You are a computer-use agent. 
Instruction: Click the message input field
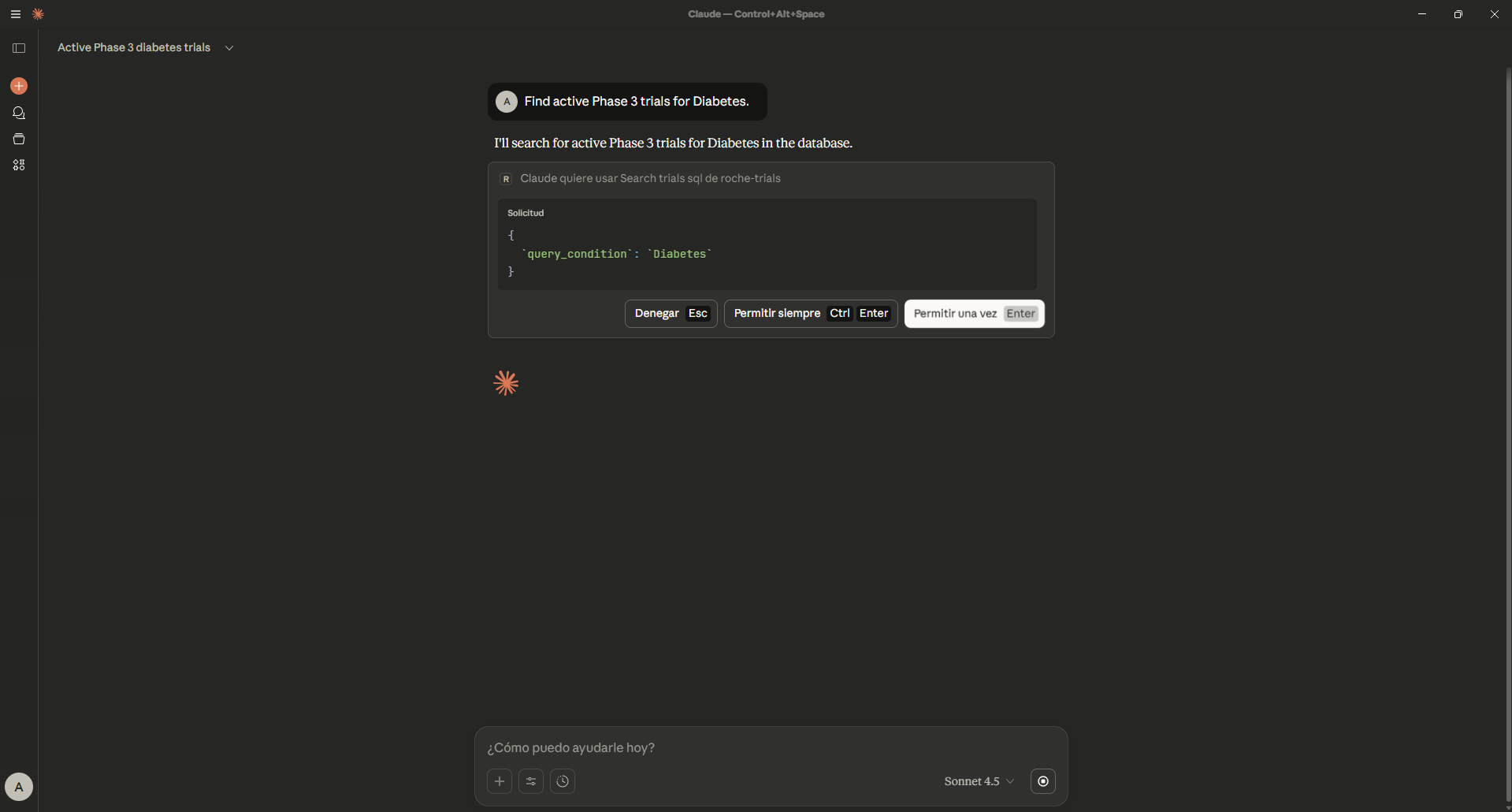coord(771,747)
